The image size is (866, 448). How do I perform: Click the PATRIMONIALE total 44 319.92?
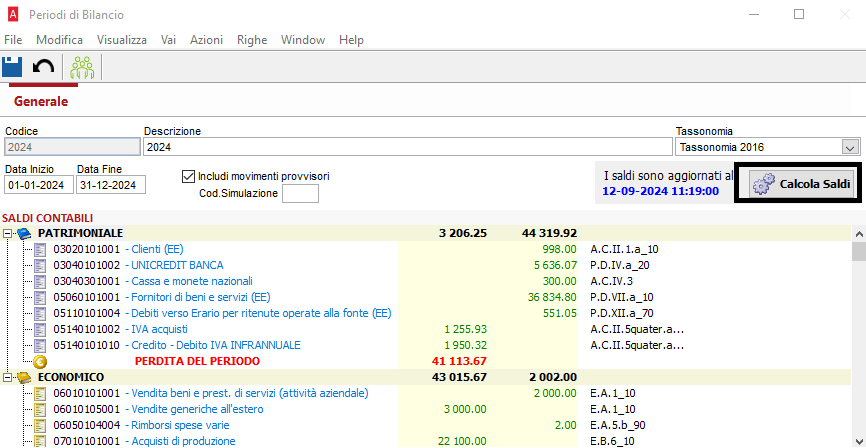pyautogui.click(x=550, y=233)
